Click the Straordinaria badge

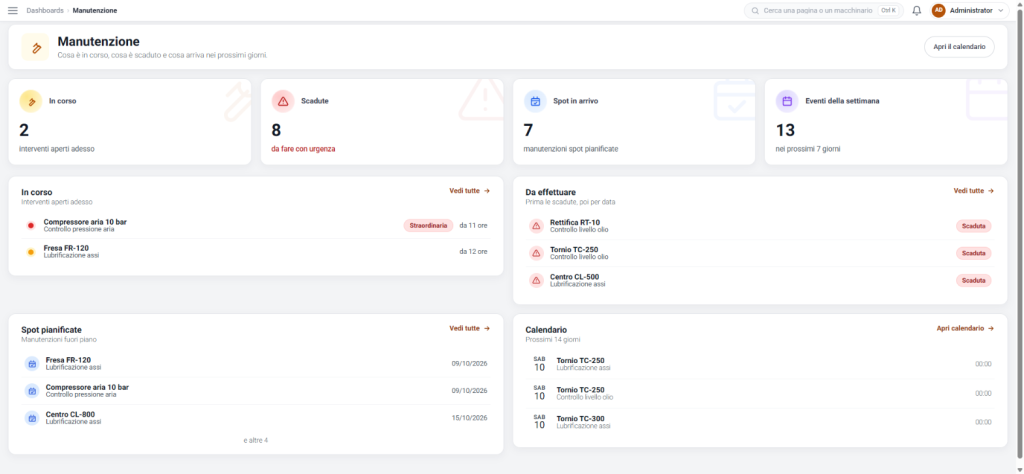[x=428, y=225]
